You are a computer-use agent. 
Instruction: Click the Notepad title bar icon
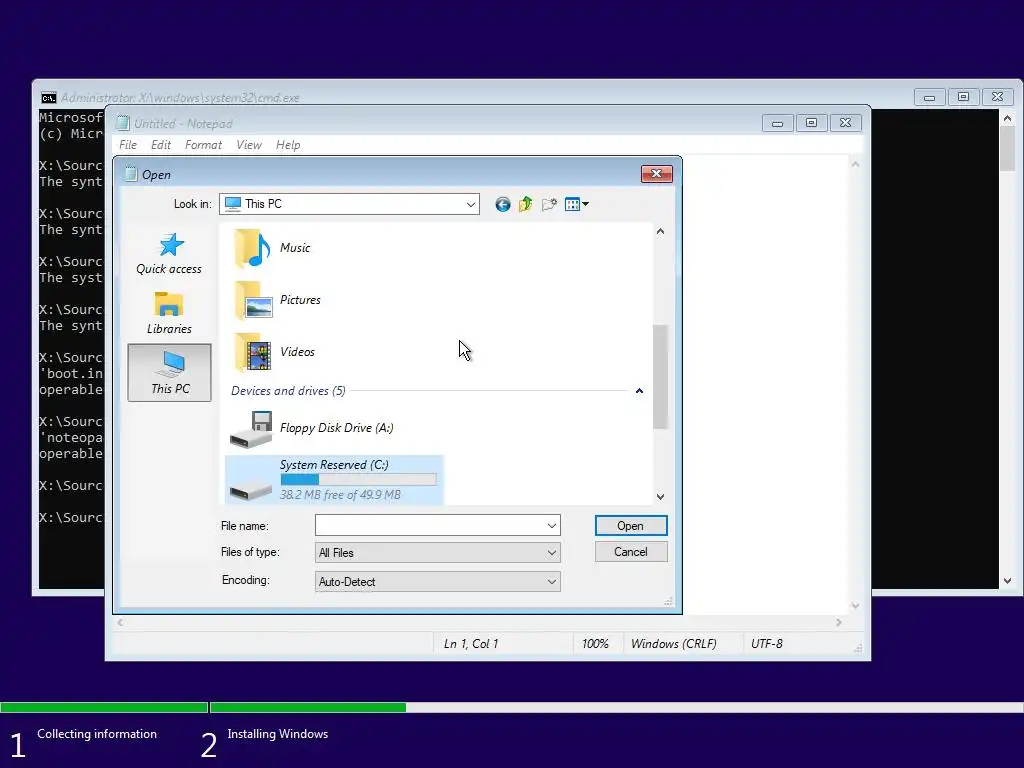(123, 123)
